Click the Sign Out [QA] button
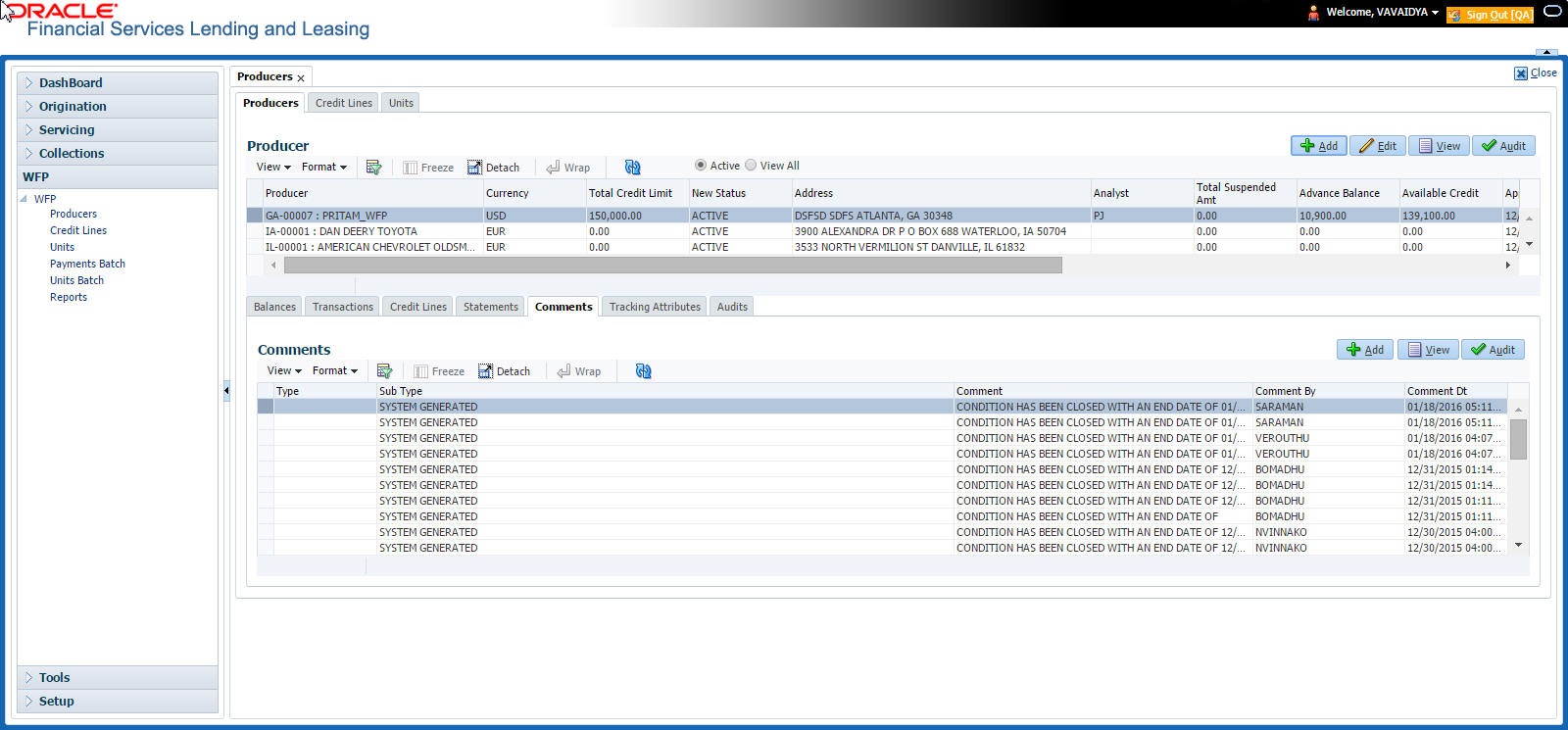 pyautogui.click(x=1490, y=15)
